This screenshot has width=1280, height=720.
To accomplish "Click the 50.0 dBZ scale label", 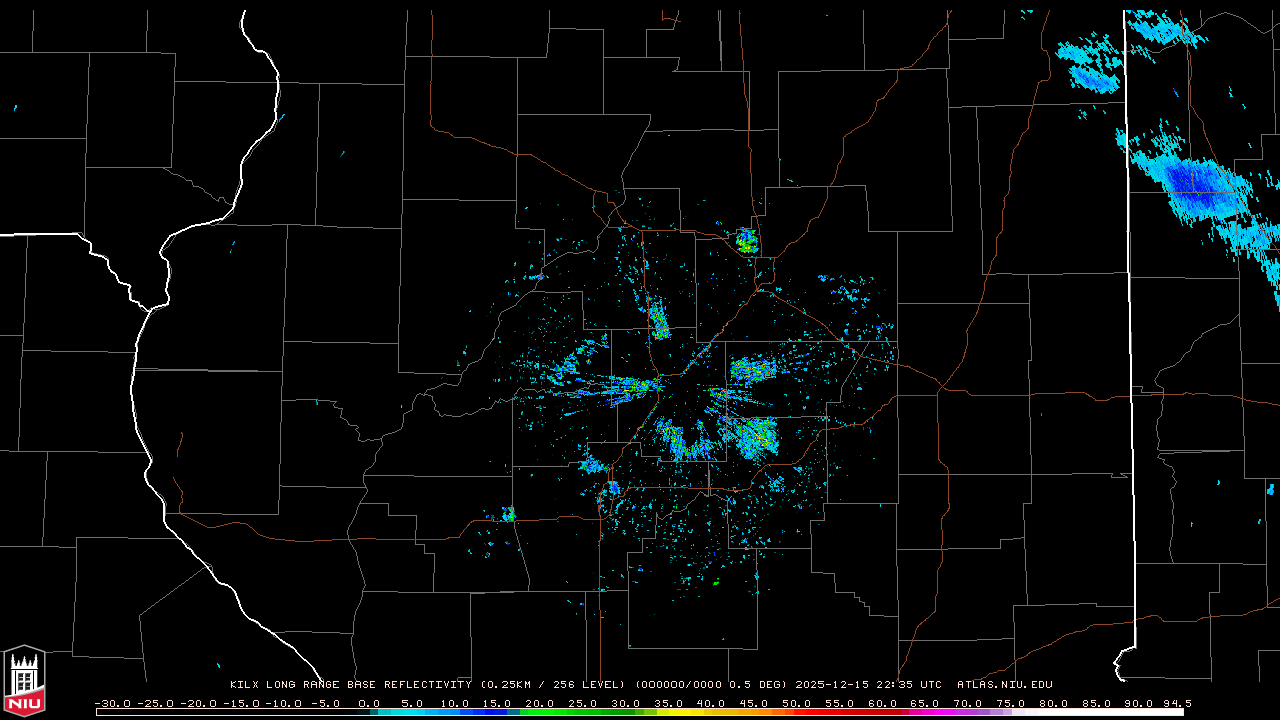I will [796, 703].
